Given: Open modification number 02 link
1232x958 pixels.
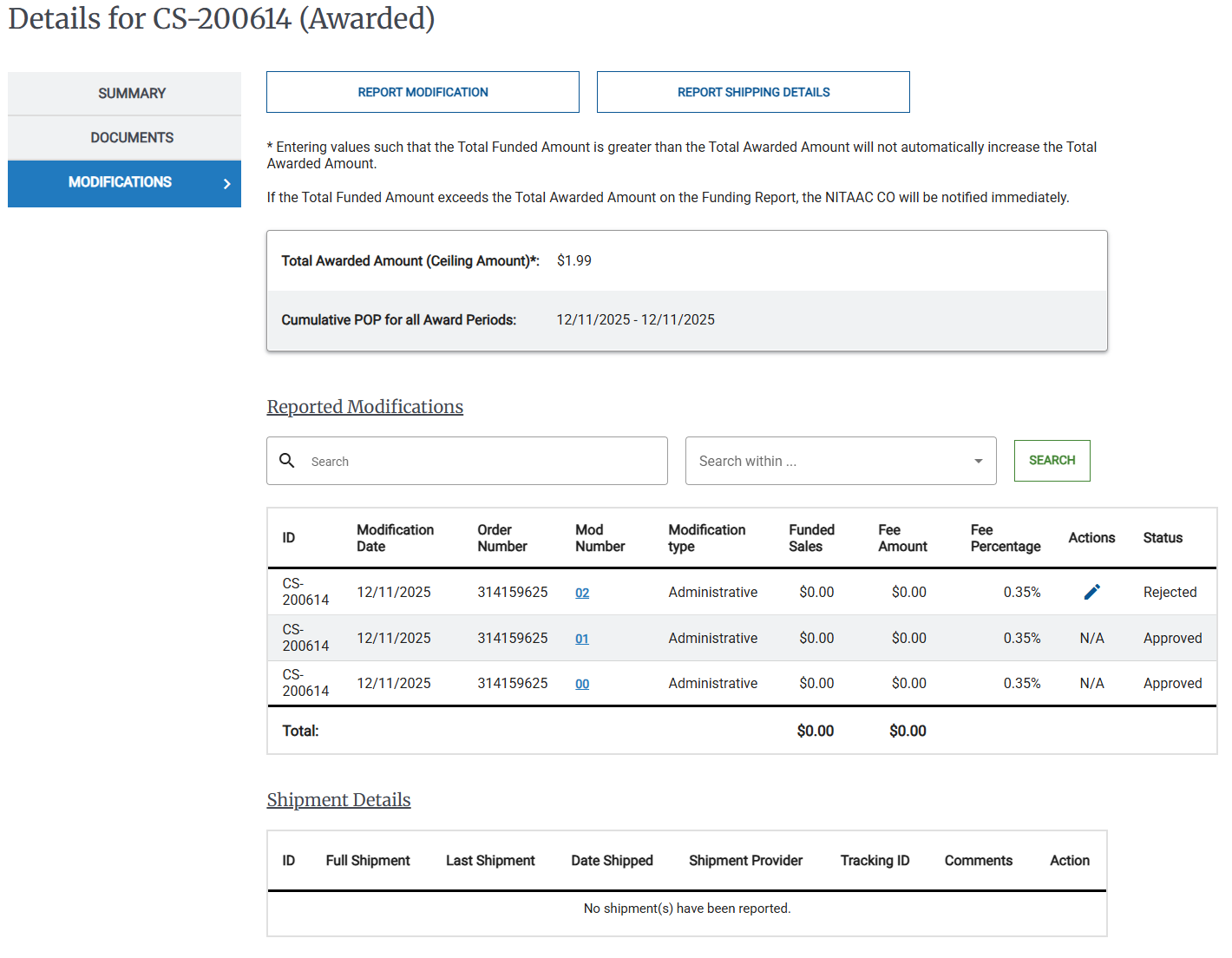Looking at the screenshot, I should (582, 593).
